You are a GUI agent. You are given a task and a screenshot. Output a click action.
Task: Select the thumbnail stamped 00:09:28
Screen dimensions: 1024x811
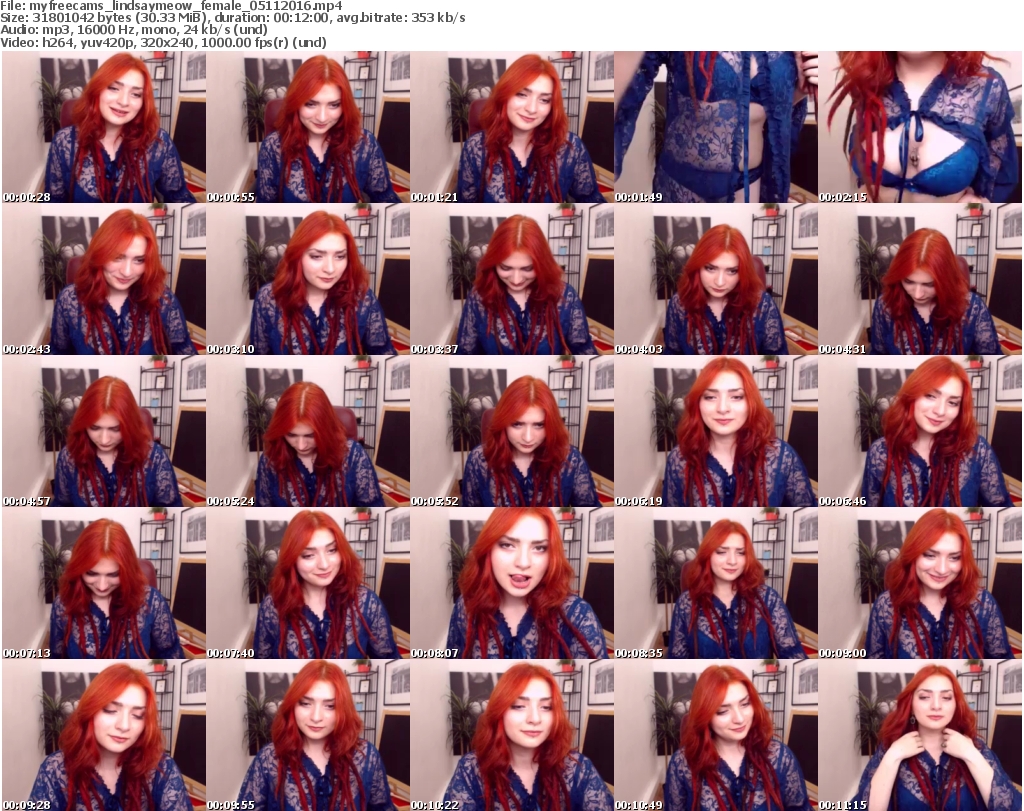click(x=103, y=735)
